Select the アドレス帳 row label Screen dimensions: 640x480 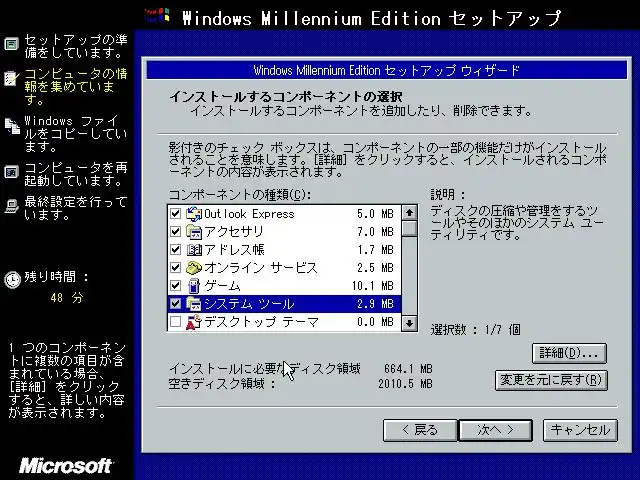(234, 250)
